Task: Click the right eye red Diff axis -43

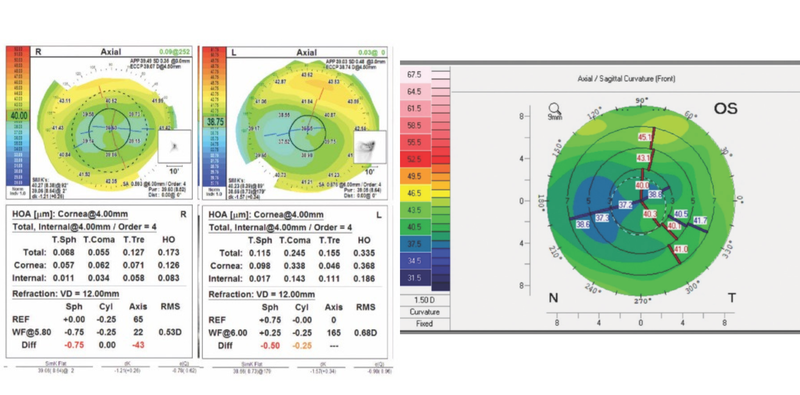Action: [x=138, y=345]
